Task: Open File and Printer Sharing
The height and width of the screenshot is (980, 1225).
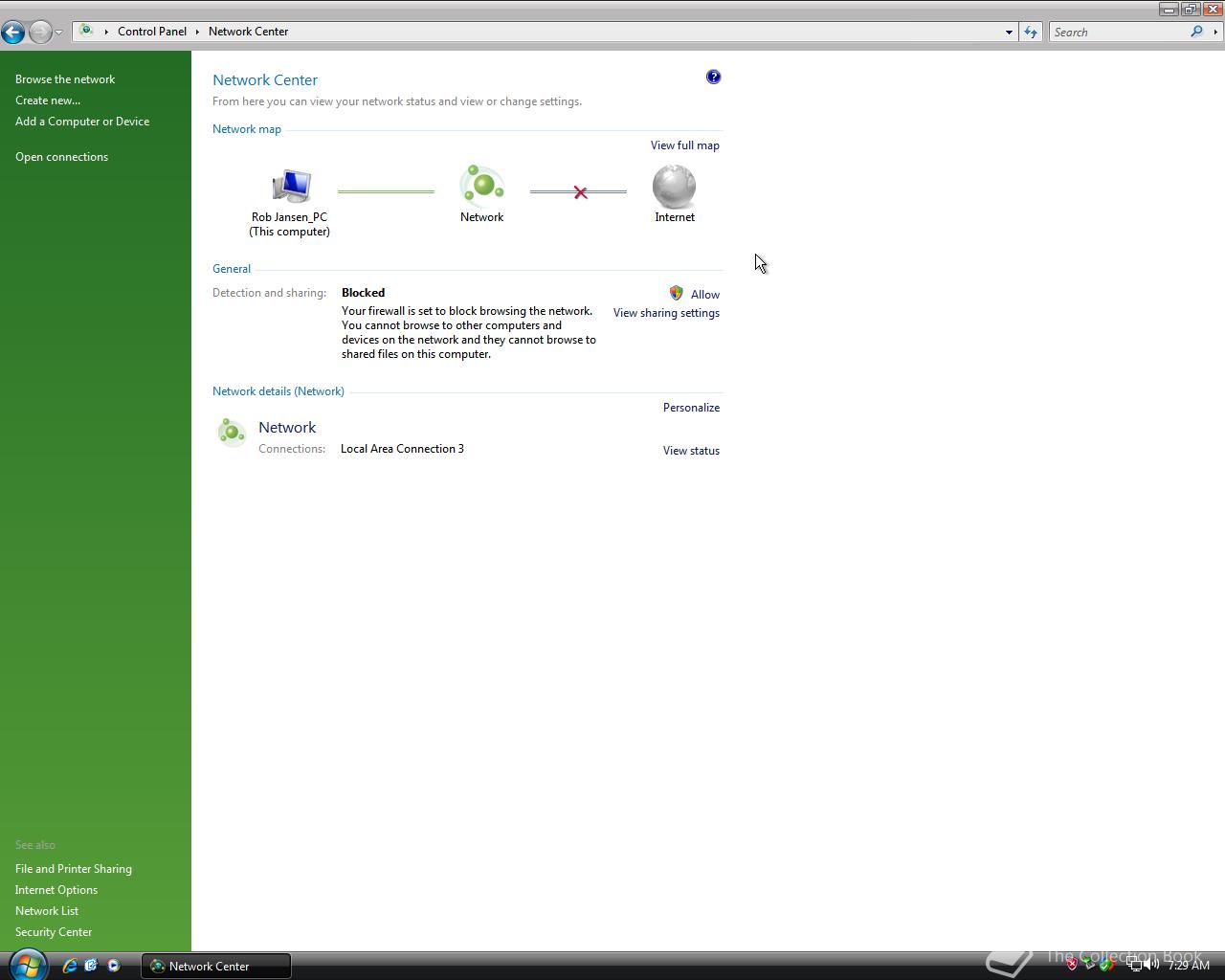Action: tap(74, 869)
